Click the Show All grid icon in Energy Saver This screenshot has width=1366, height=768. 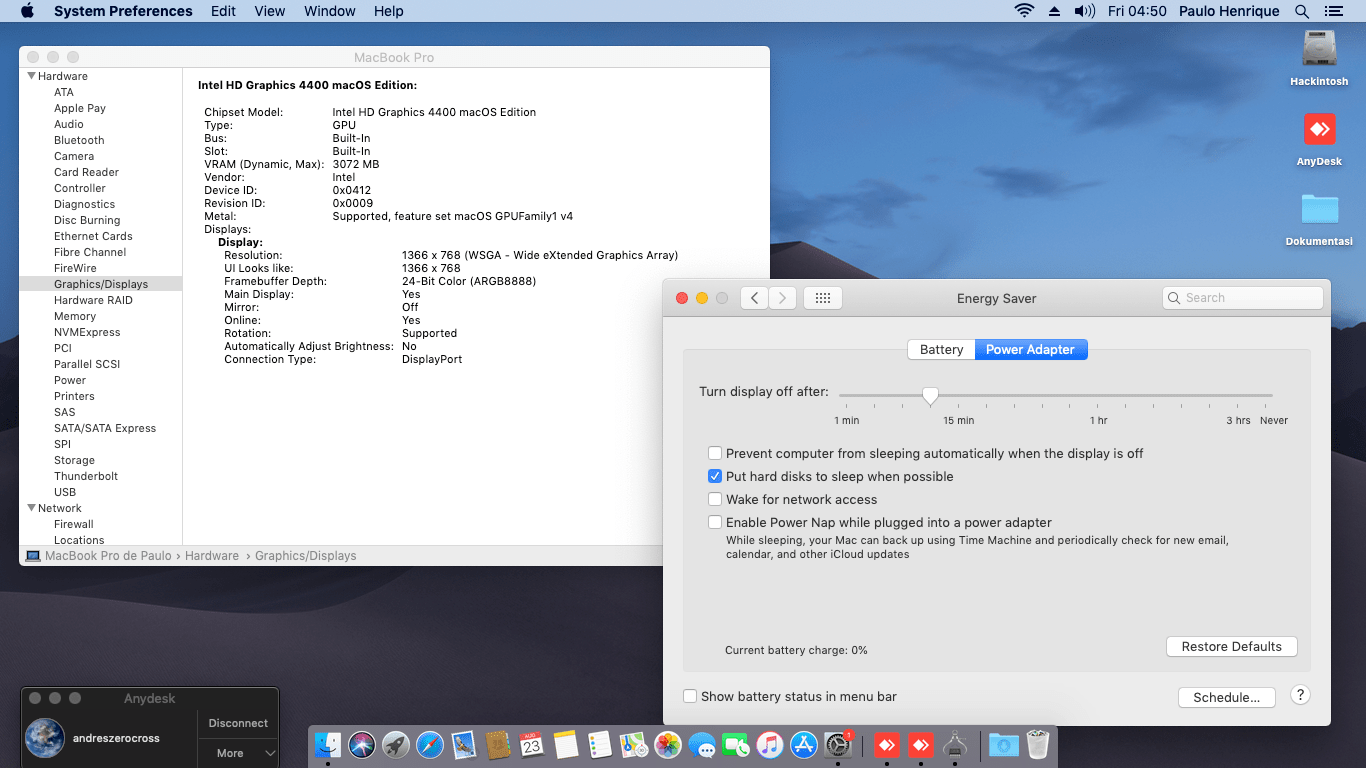click(822, 297)
